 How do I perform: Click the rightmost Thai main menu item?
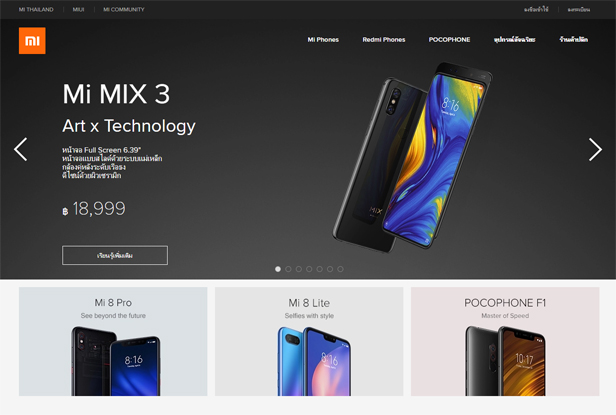pyautogui.click(x=574, y=40)
